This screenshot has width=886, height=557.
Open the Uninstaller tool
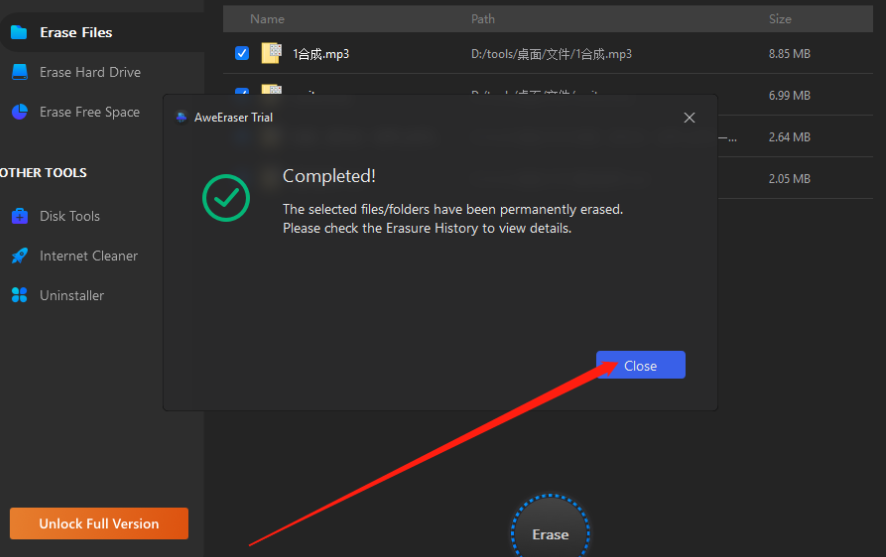[x=72, y=295]
